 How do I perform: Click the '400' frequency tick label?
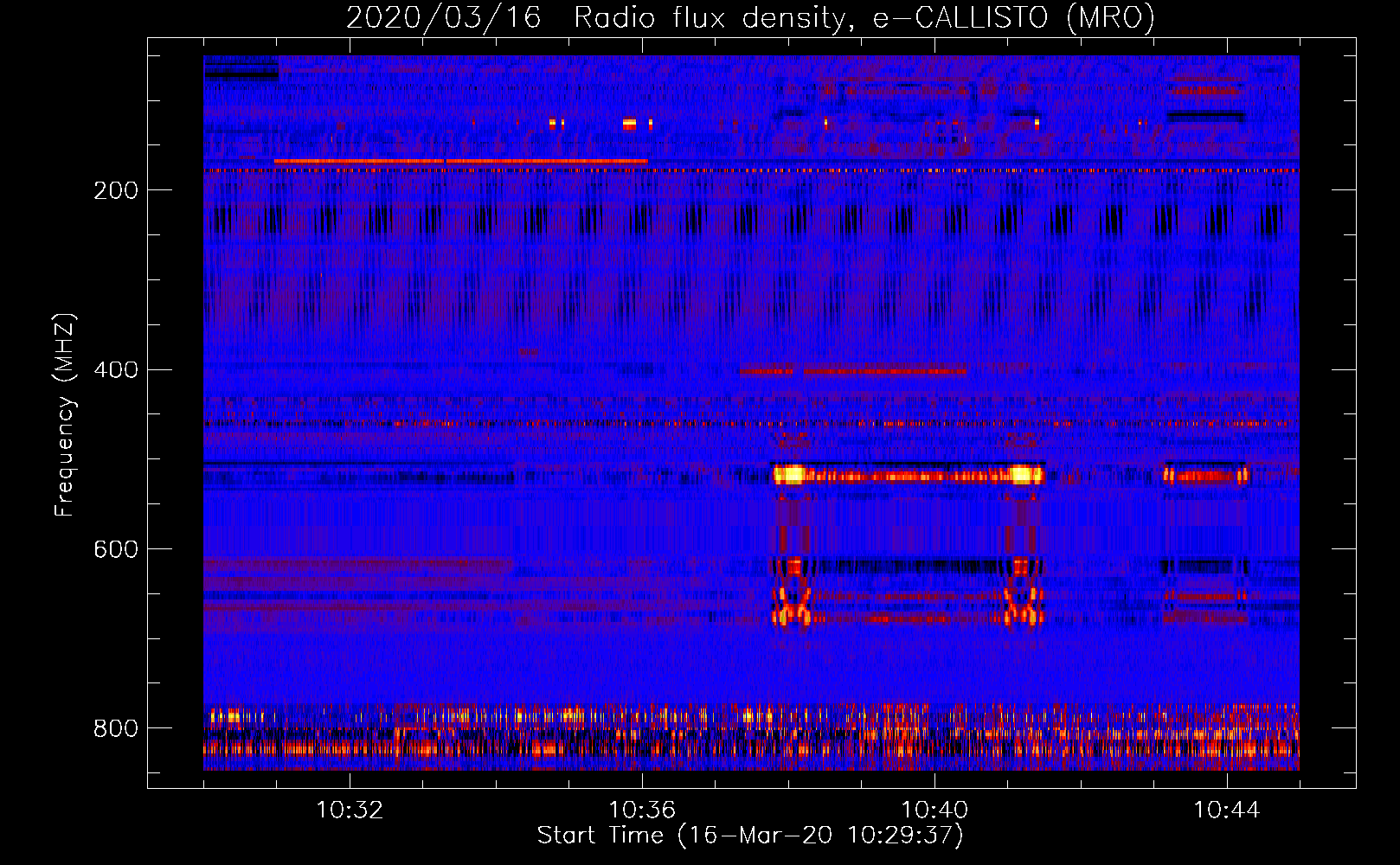click(x=116, y=370)
